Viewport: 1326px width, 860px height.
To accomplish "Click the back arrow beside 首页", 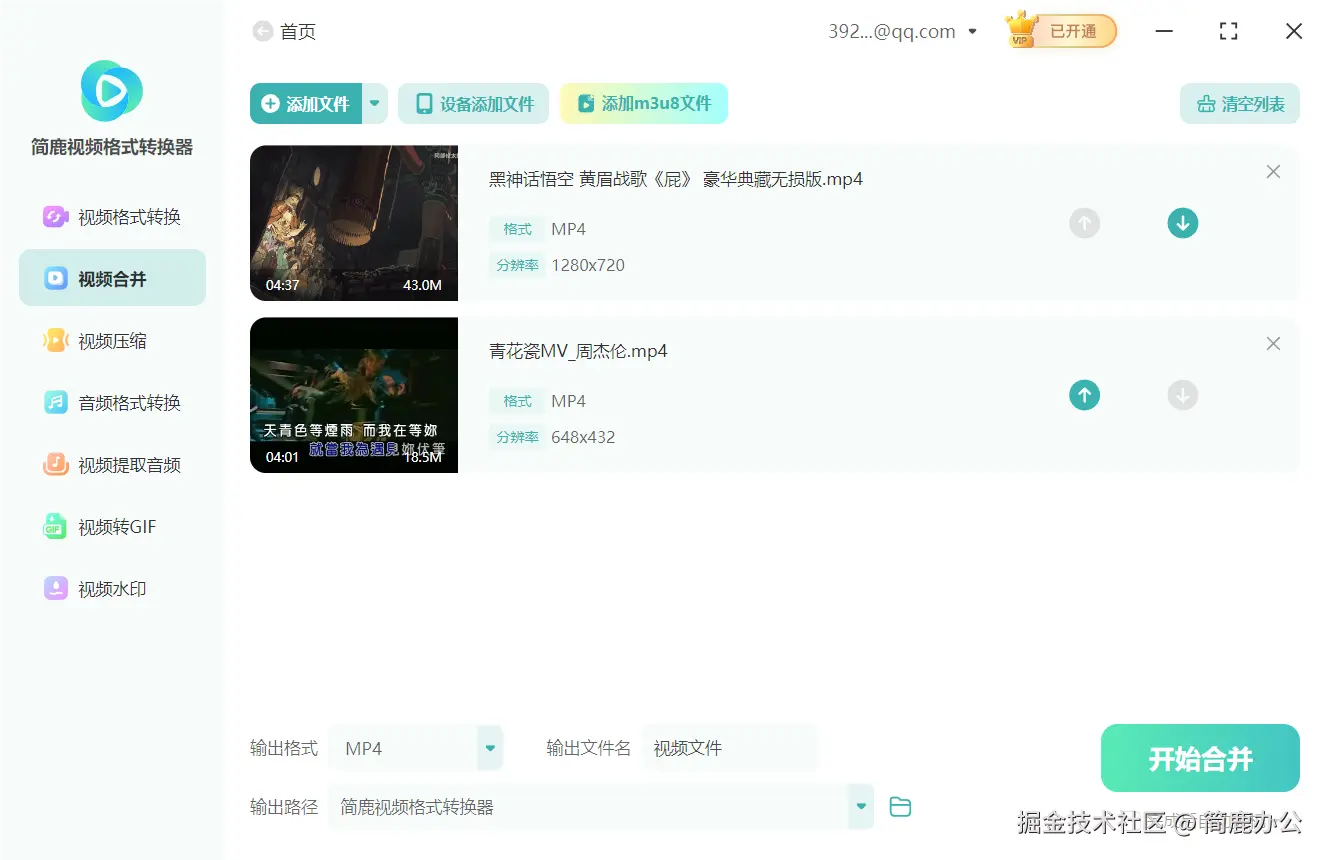I will [260, 31].
